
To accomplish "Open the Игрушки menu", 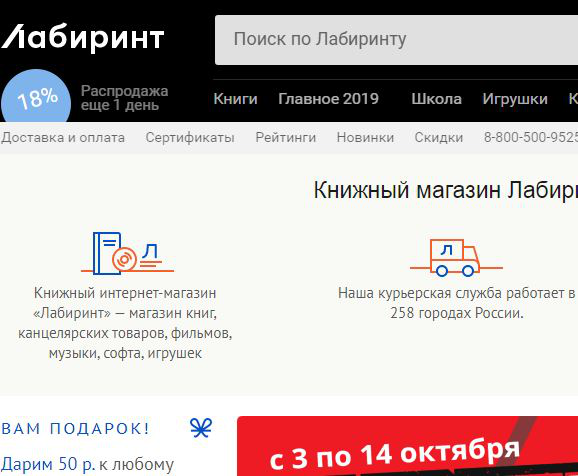I will click(x=515, y=99).
